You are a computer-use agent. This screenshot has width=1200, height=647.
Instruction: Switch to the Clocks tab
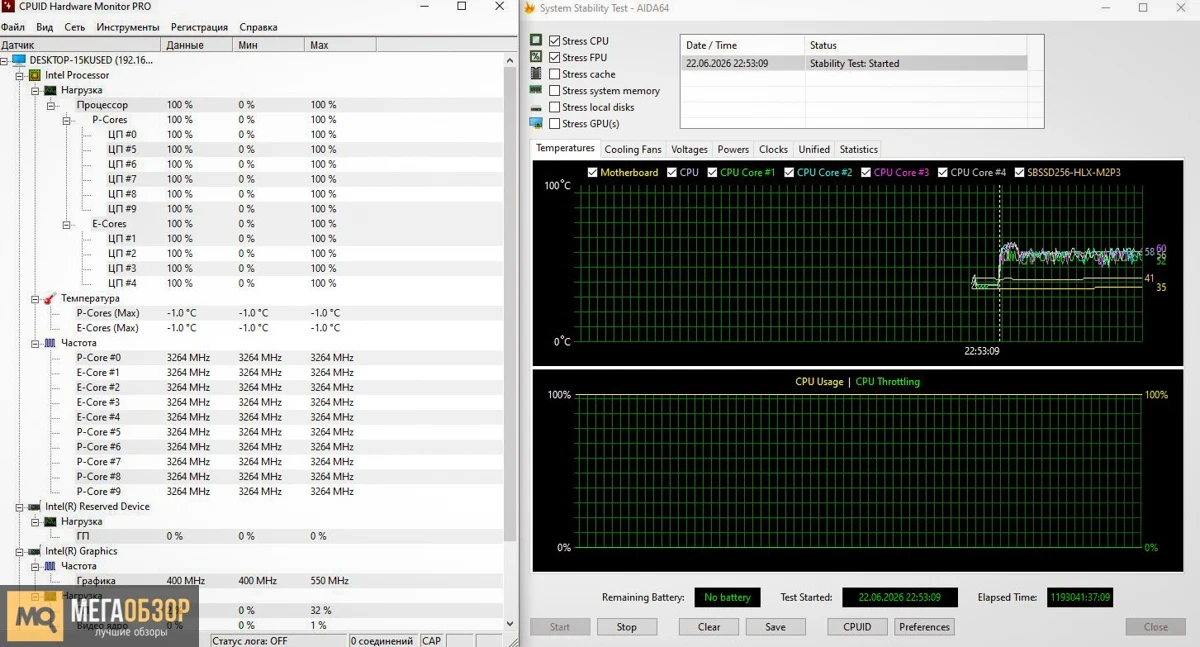point(773,149)
